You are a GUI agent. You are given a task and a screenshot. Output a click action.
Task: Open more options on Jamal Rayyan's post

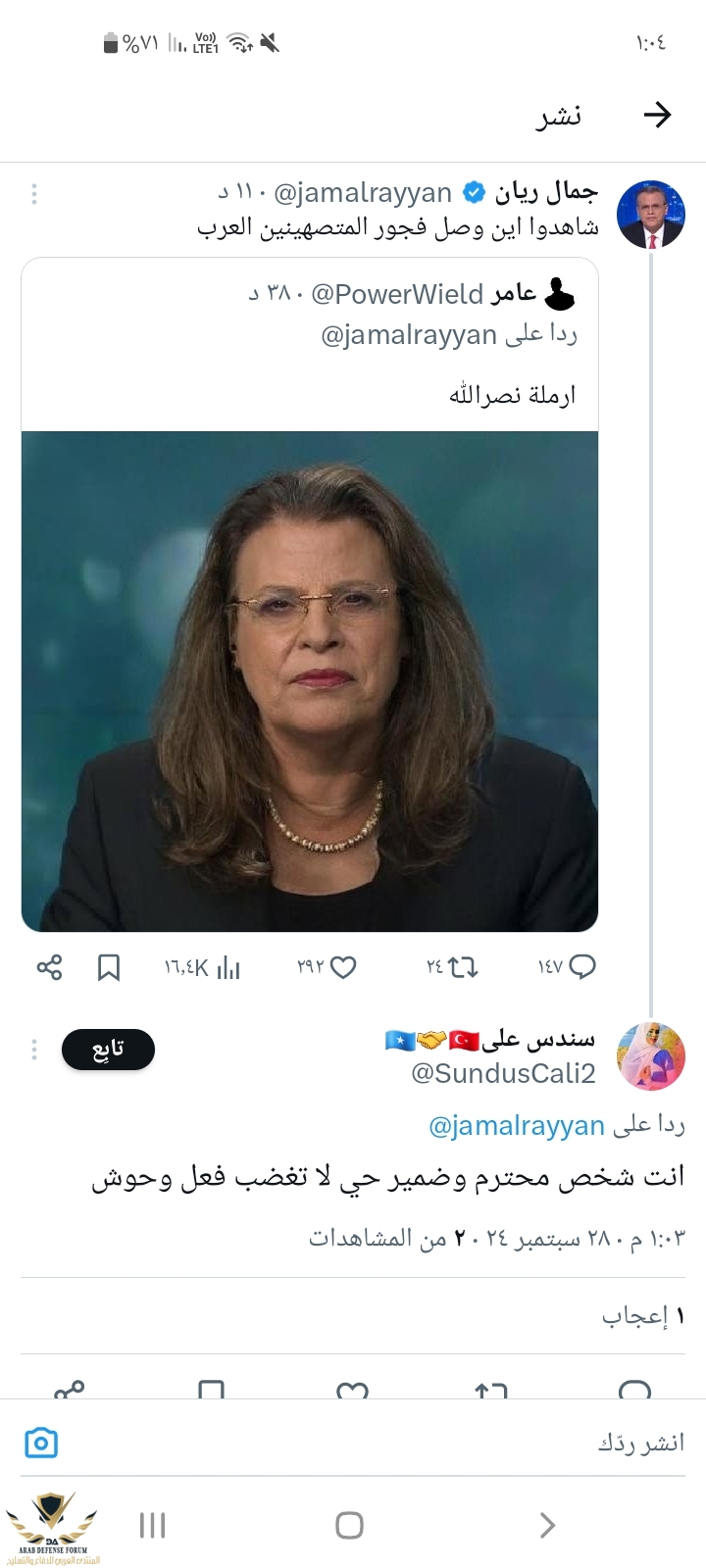click(x=34, y=194)
